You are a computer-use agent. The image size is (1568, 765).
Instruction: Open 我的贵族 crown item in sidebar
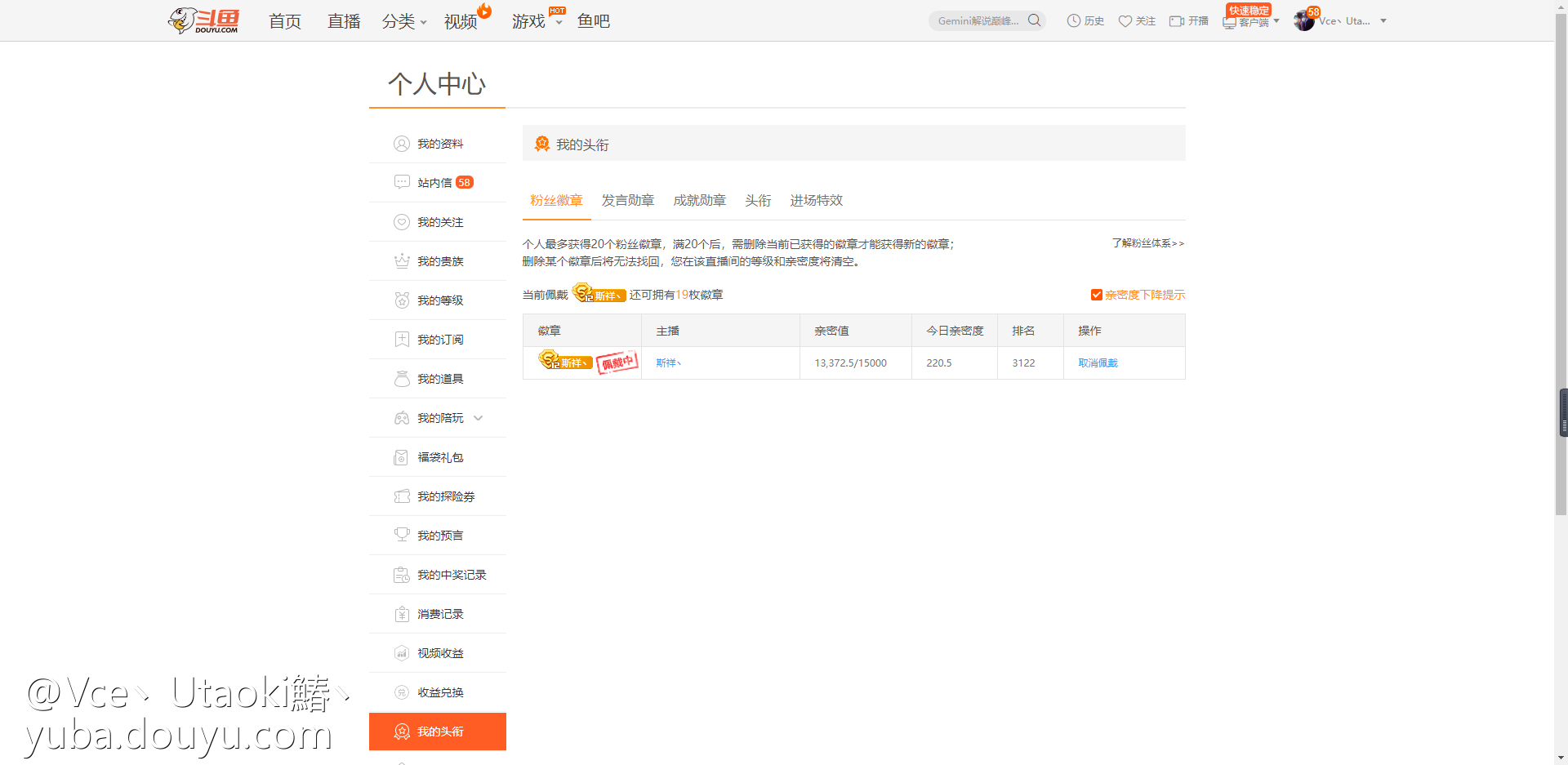(439, 261)
